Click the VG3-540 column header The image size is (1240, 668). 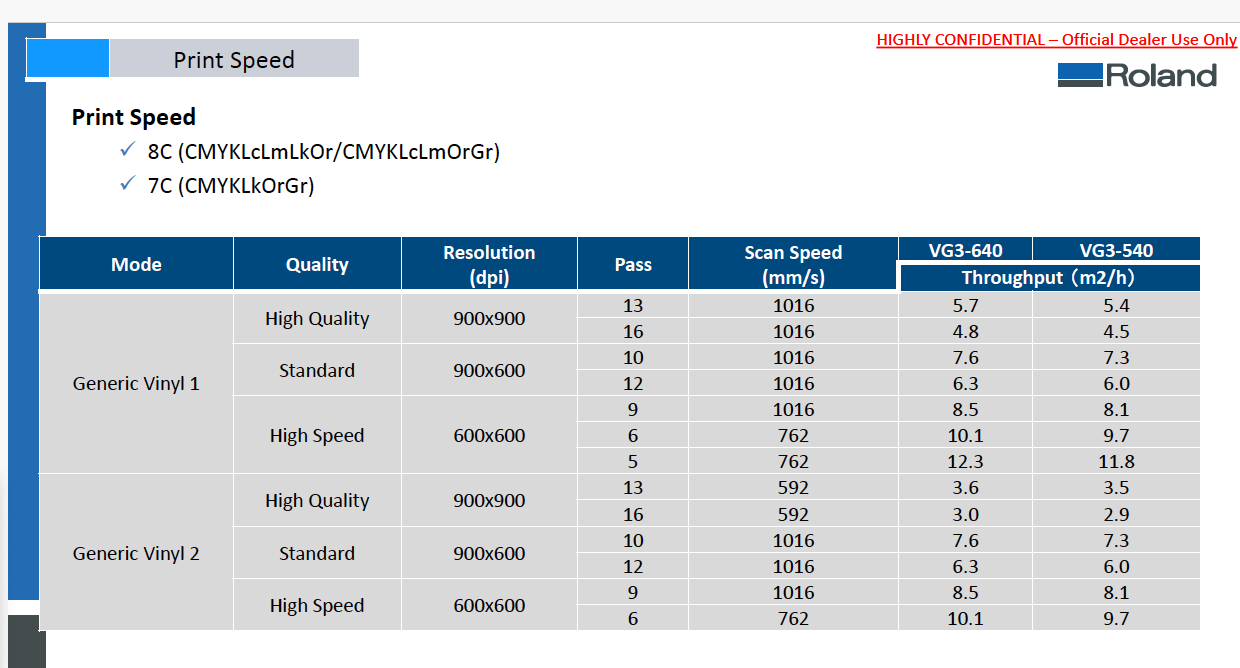(x=1116, y=250)
